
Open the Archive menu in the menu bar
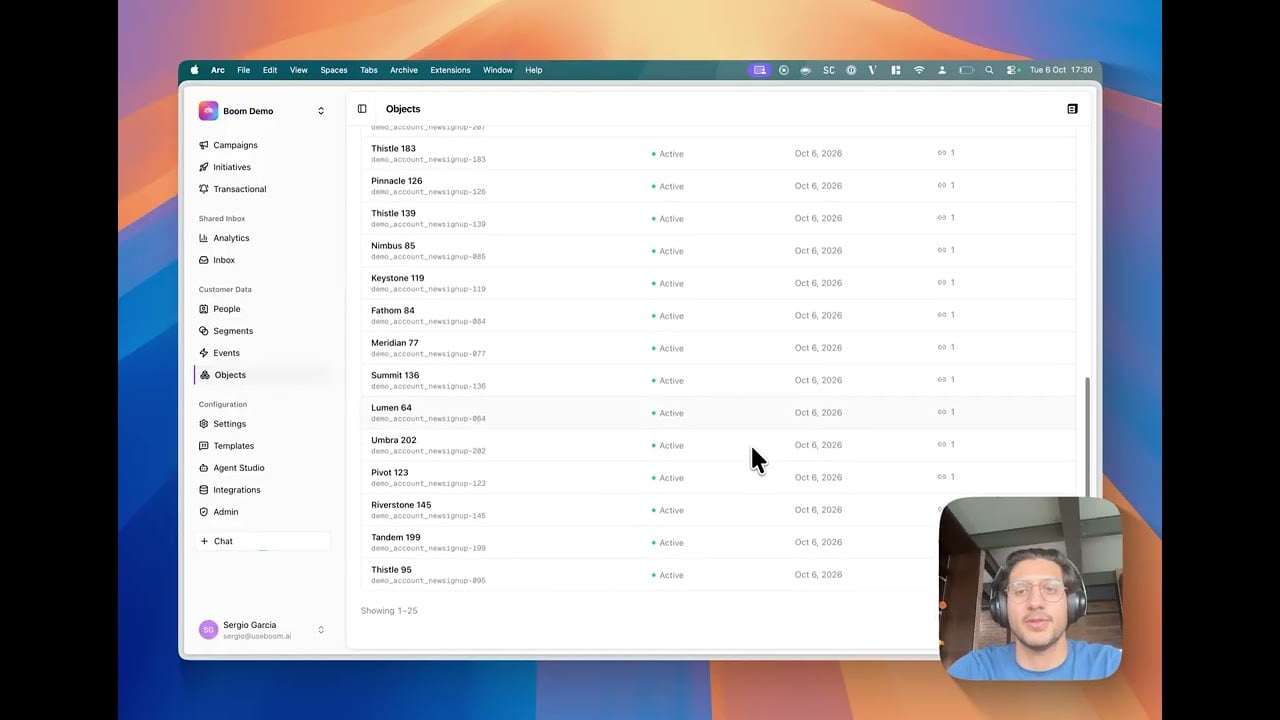(x=404, y=70)
